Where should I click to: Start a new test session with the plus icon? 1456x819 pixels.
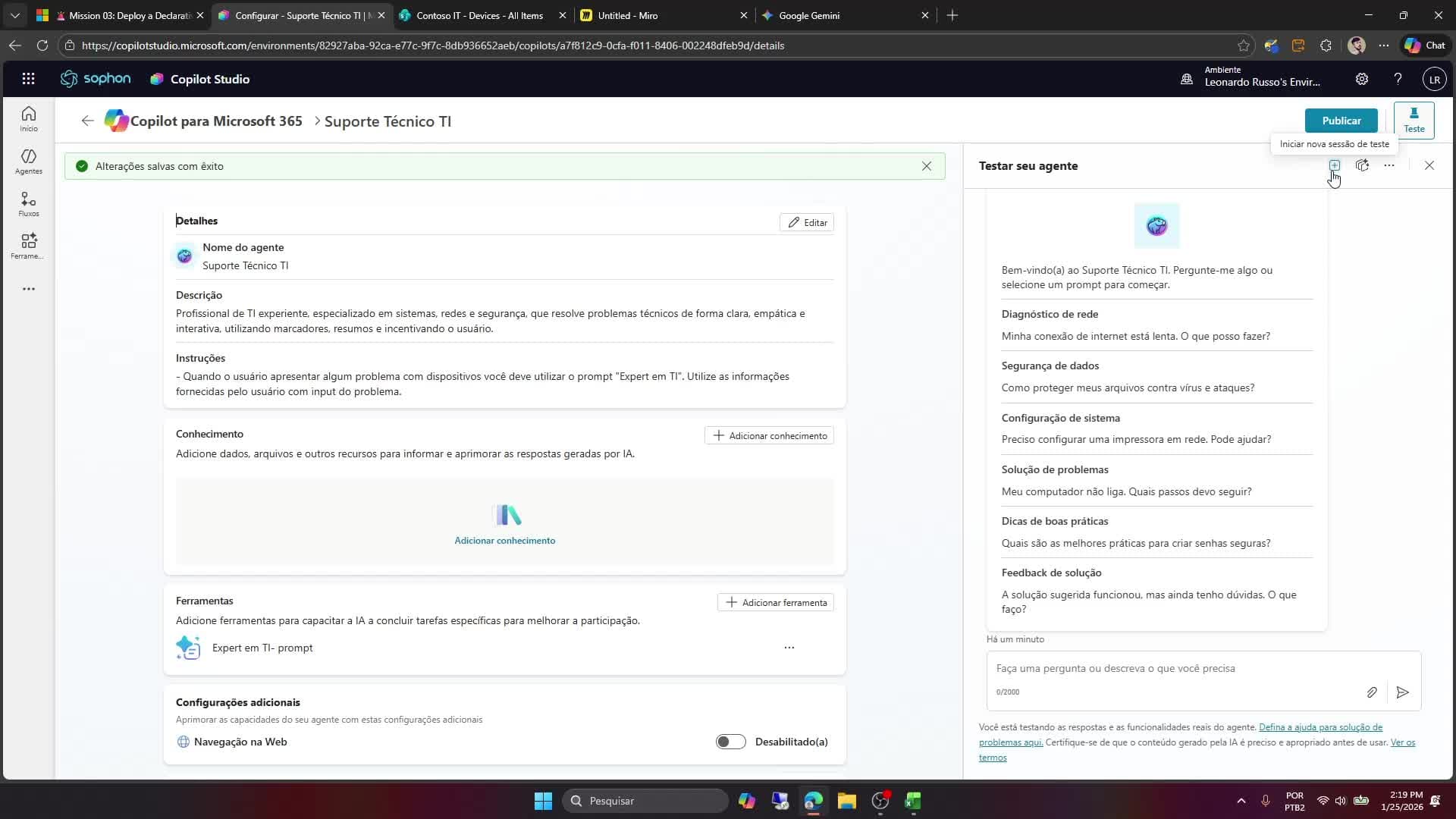point(1335,165)
